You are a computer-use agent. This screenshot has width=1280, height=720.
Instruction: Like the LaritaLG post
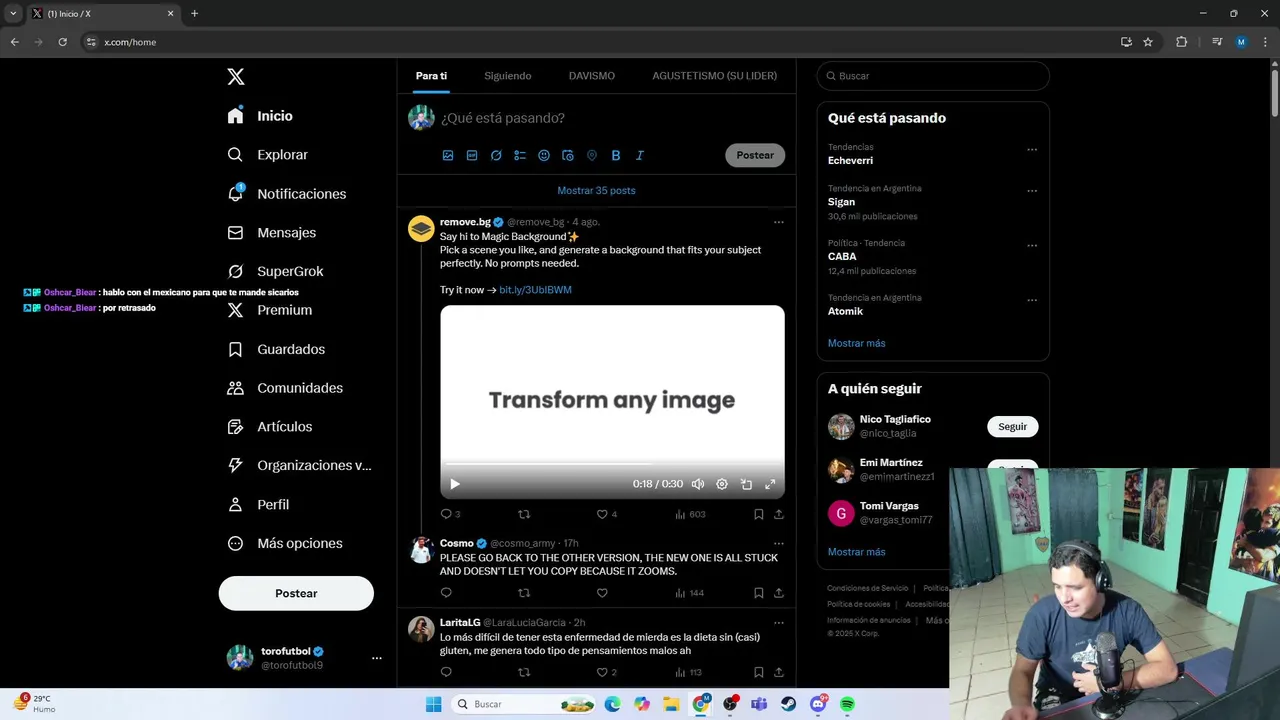pos(602,672)
